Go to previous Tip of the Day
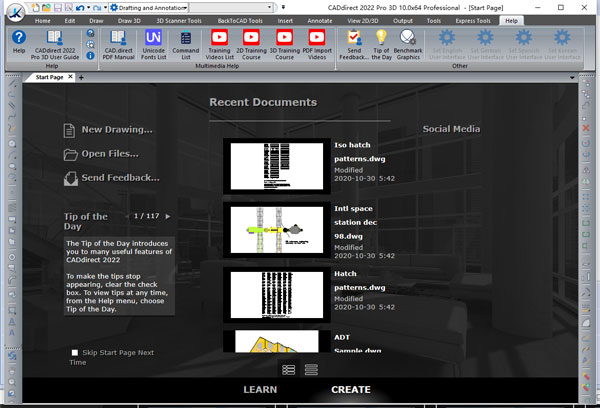 click(127, 216)
